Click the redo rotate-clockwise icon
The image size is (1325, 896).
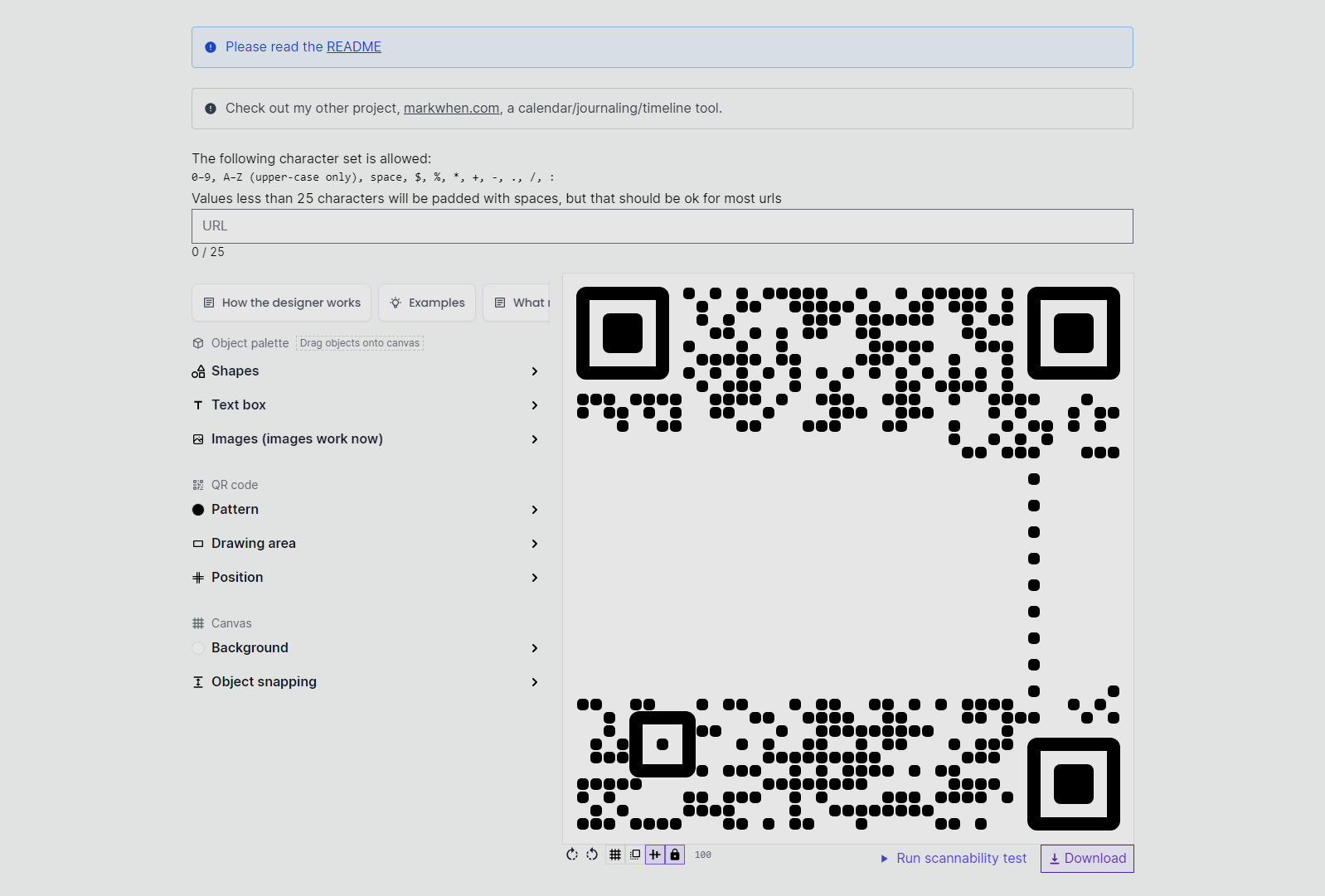coord(572,855)
